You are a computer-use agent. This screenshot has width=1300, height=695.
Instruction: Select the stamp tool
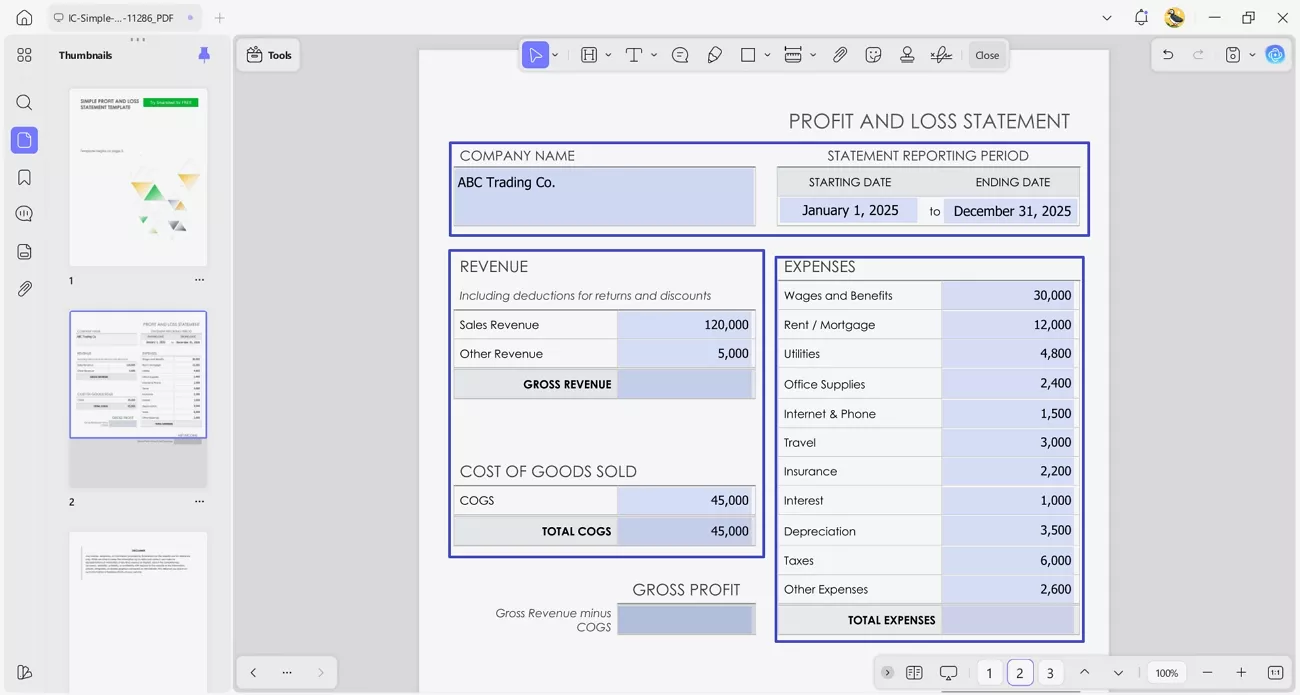click(907, 55)
